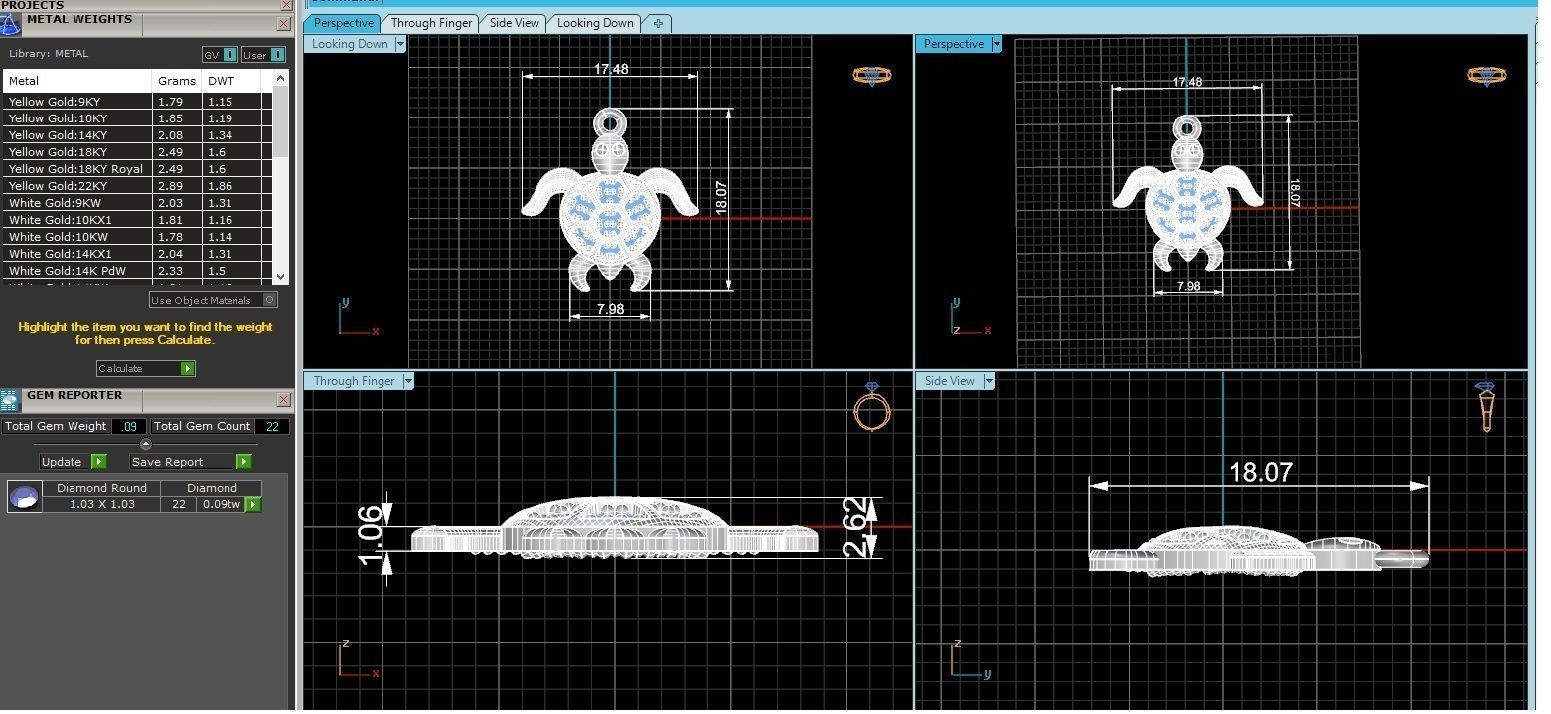Add a new viewport tab with plus

coord(657,23)
